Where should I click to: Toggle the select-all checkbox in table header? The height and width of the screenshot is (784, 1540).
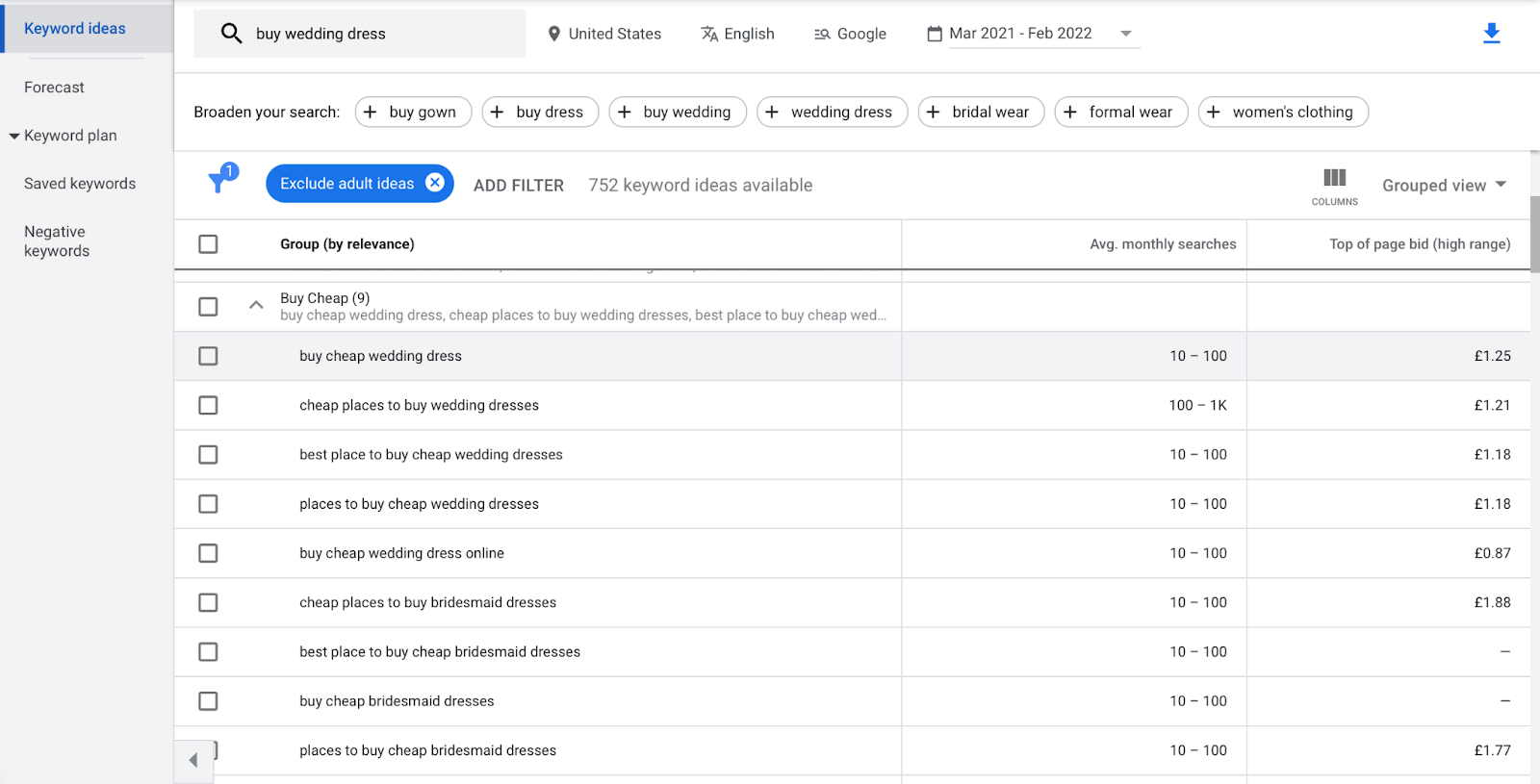pyautogui.click(x=208, y=244)
